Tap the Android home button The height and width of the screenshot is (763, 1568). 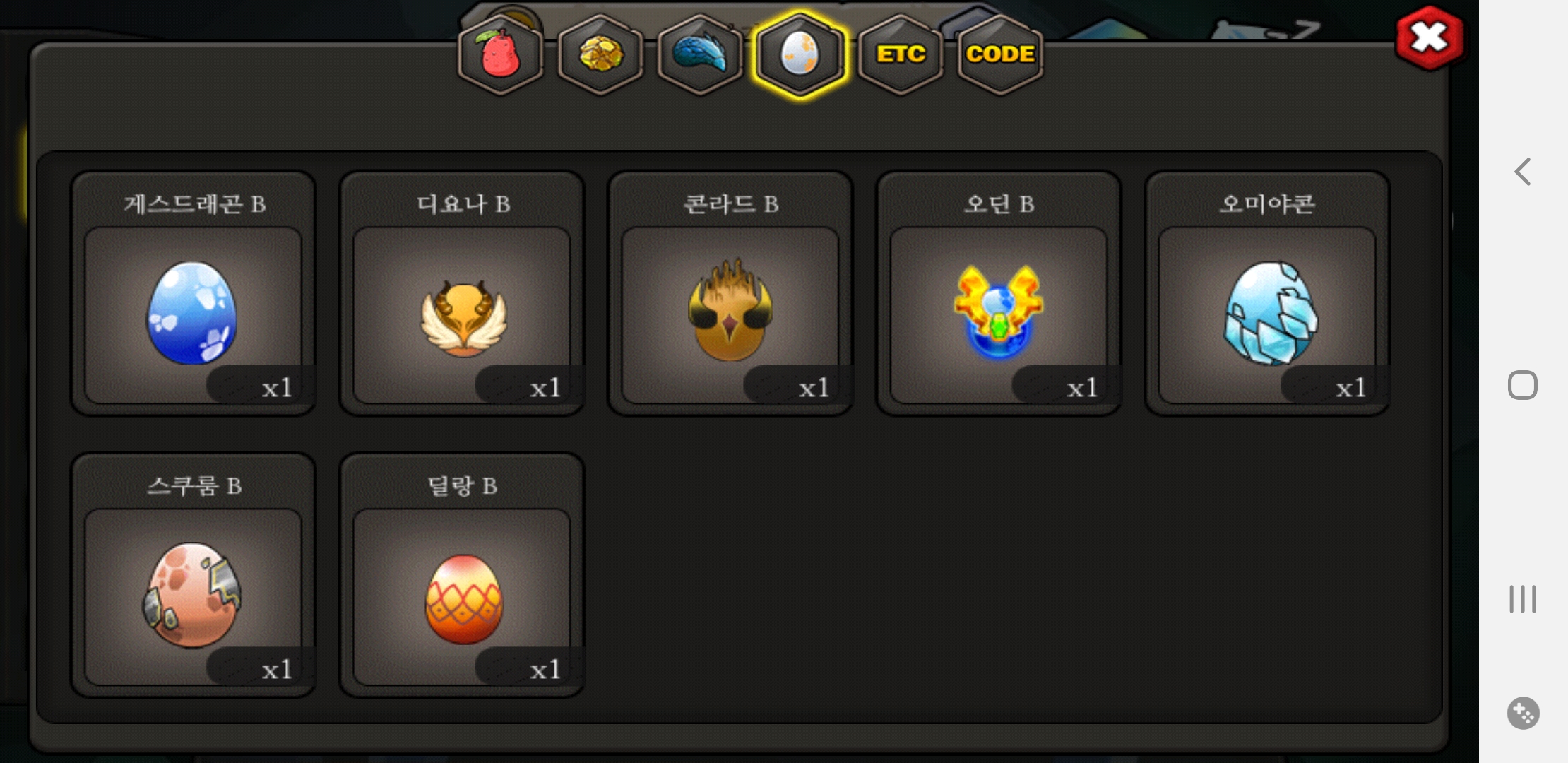pyautogui.click(x=1523, y=385)
